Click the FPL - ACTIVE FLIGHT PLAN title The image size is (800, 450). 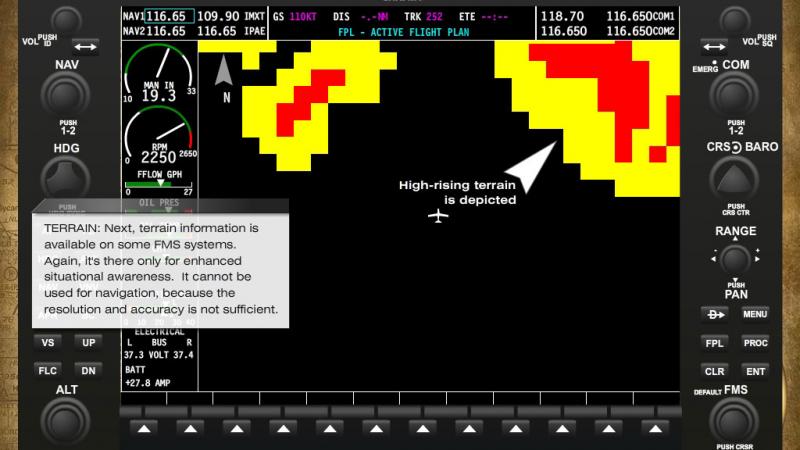tap(403, 32)
